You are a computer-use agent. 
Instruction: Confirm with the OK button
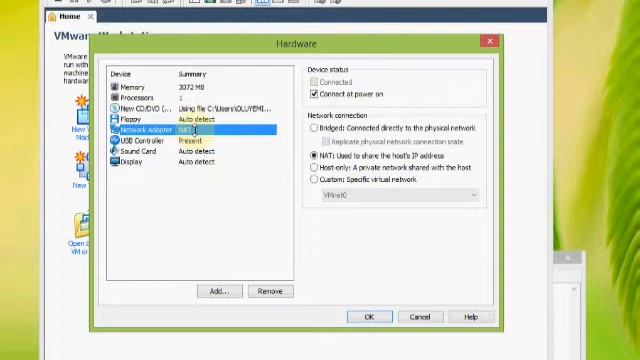[x=370, y=317]
